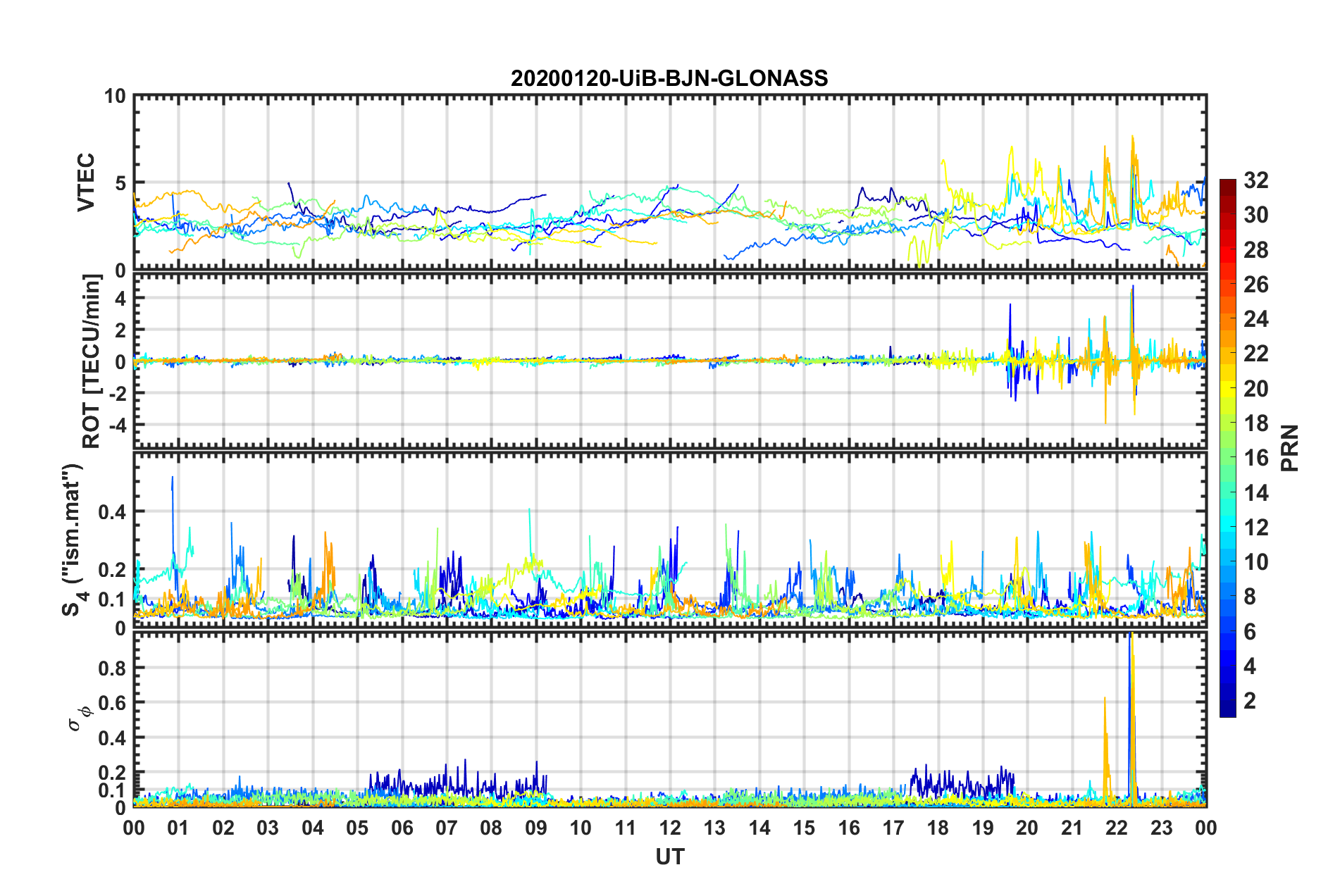1340x896 pixels.
Task: Click ROT y-tick label 4
Action: click(x=120, y=299)
